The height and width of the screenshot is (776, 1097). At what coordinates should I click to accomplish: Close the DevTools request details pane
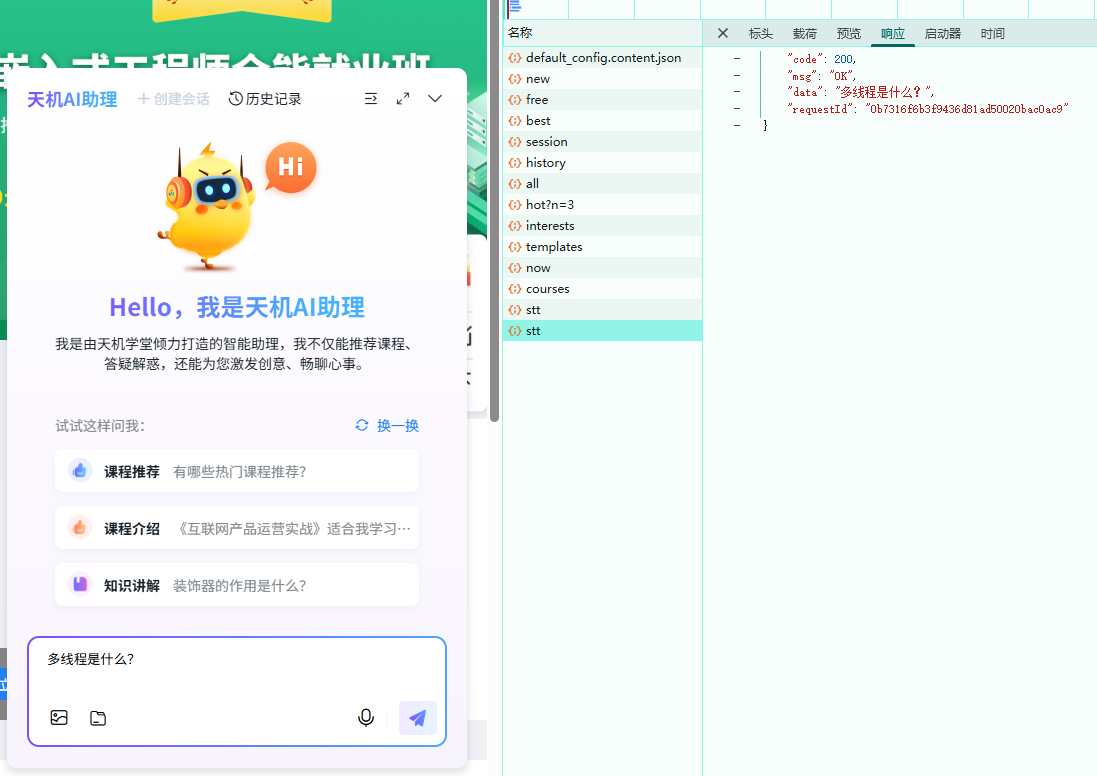(x=723, y=33)
